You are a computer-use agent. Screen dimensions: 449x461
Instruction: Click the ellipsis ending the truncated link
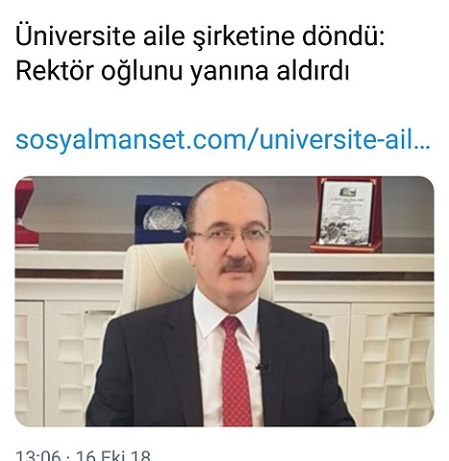tap(422, 146)
